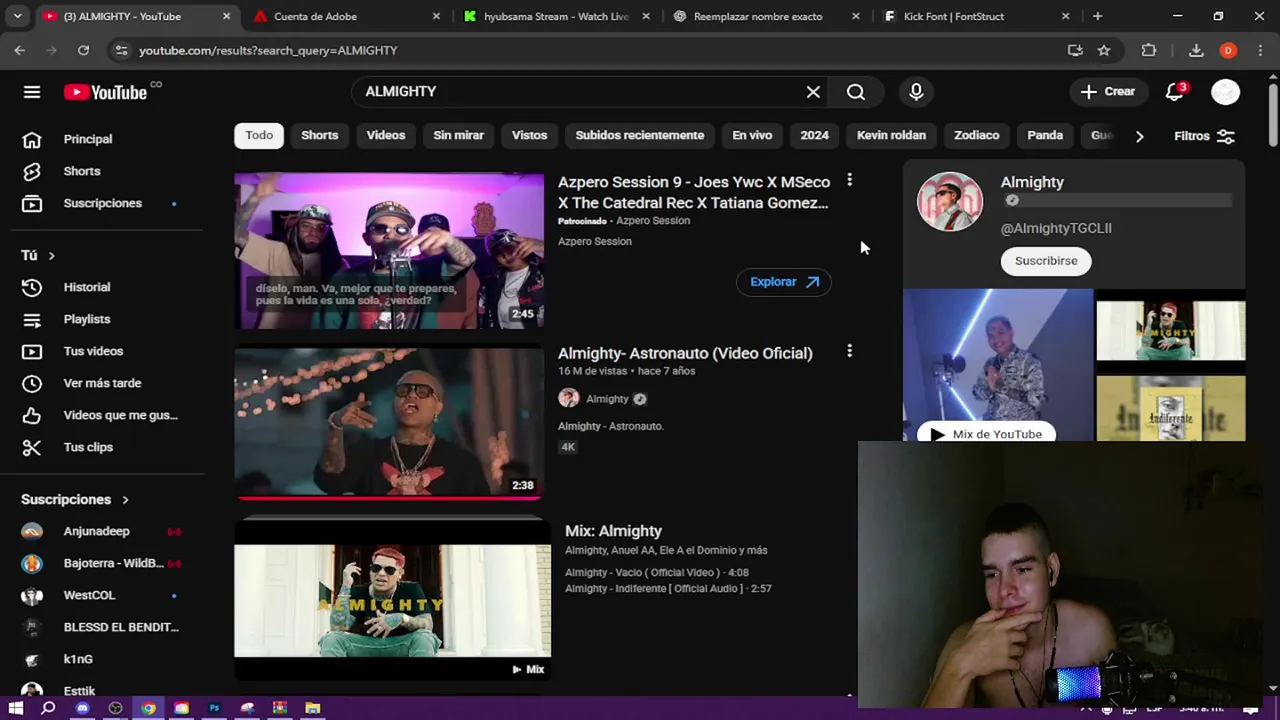Open the notifications bell
The width and height of the screenshot is (1280, 720).
1176,92
